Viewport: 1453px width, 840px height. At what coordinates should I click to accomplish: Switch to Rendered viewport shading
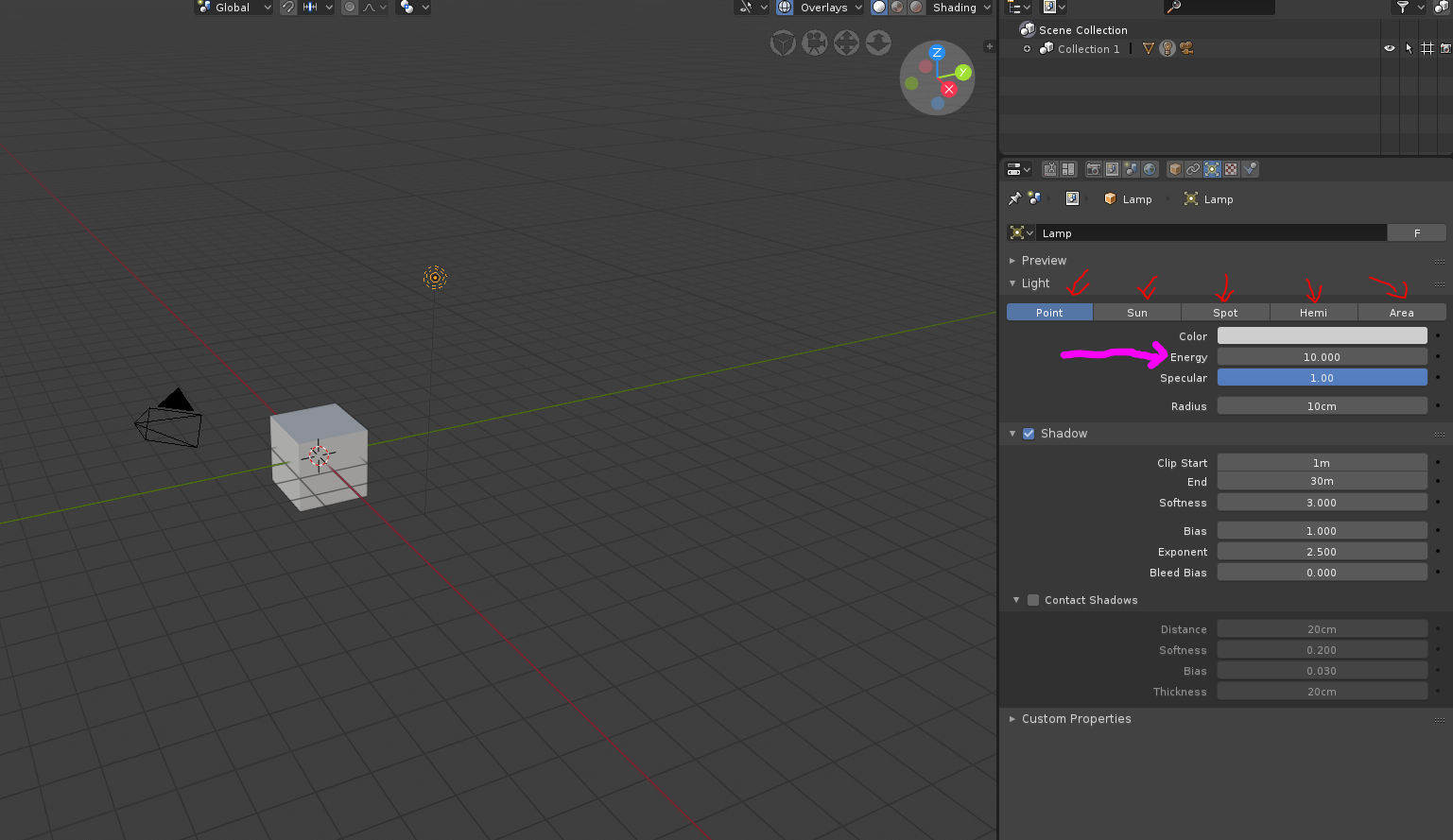916,8
